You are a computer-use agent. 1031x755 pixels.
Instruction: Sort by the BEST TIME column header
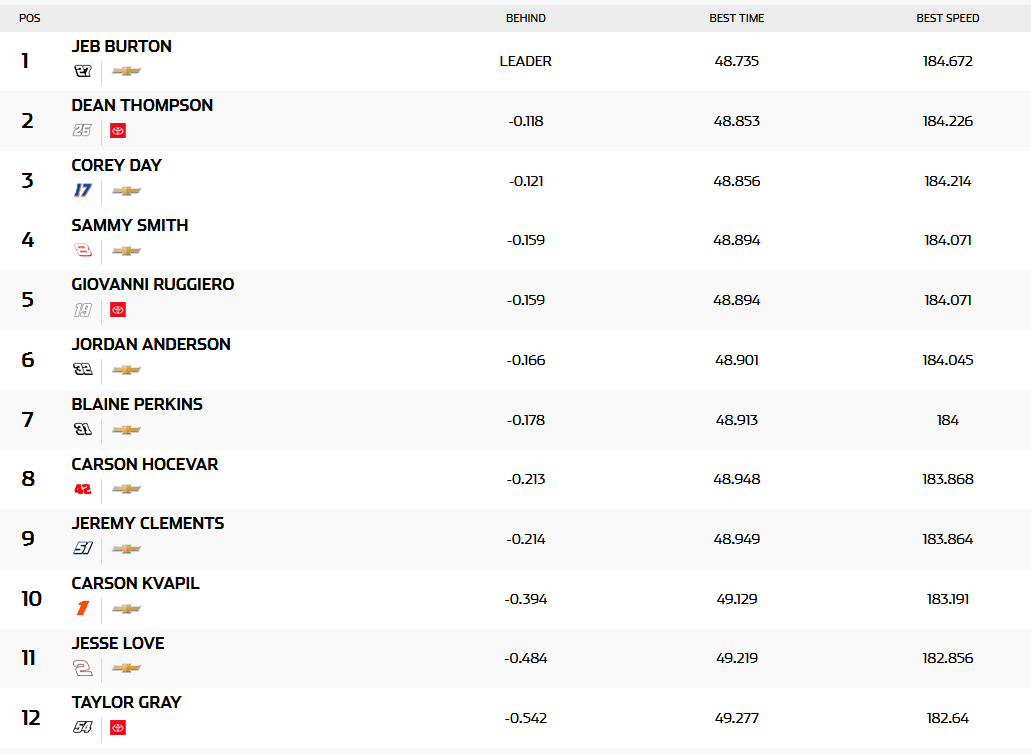pos(737,18)
